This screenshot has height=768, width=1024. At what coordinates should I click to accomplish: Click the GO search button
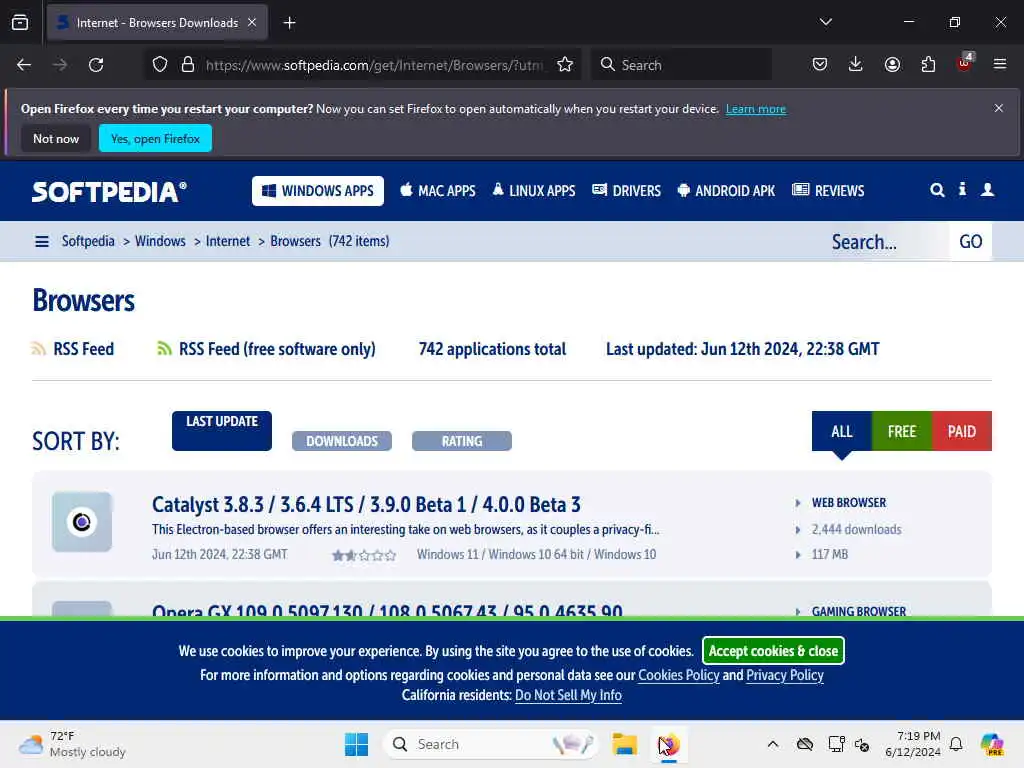970,242
